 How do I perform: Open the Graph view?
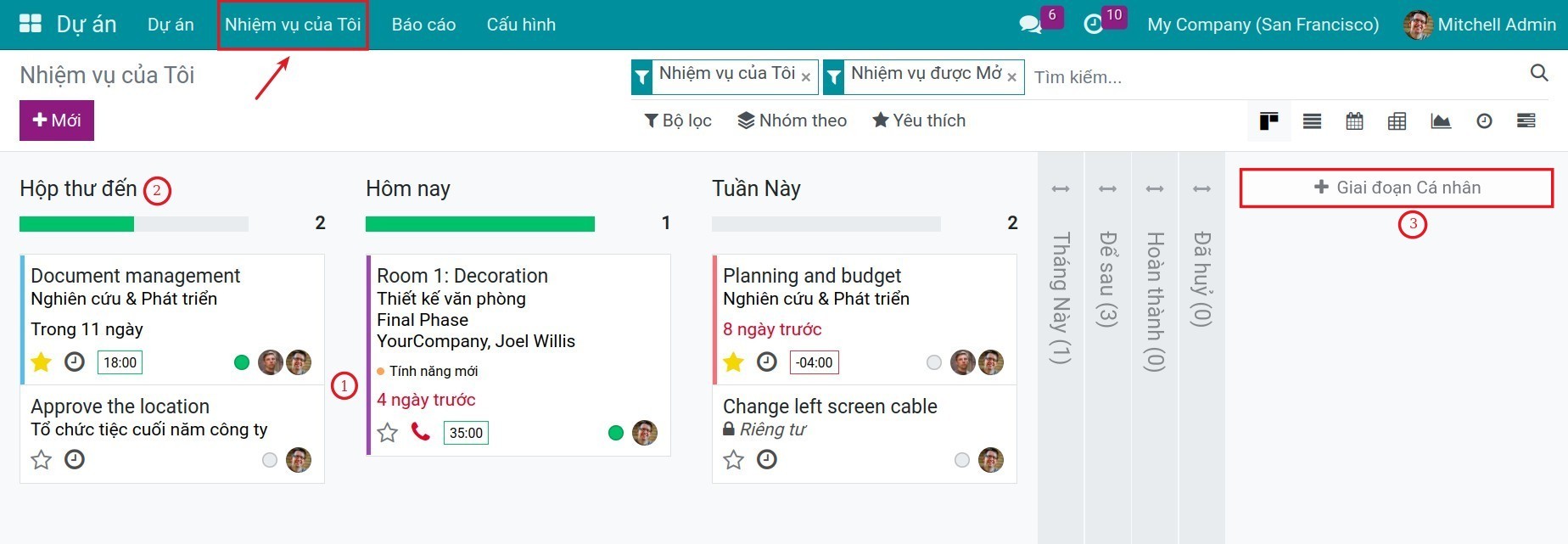click(1441, 121)
